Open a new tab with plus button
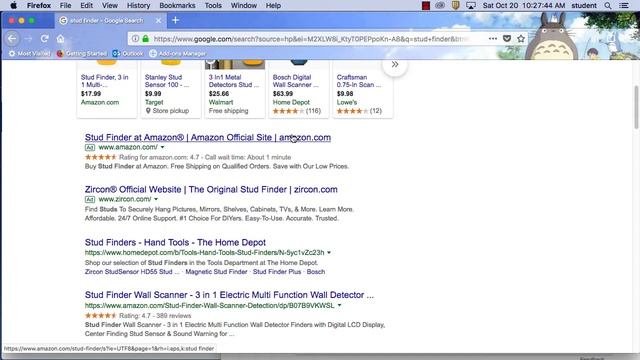The height and width of the screenshot is (360, 640). pyautogui.click(x=176, y=20)
